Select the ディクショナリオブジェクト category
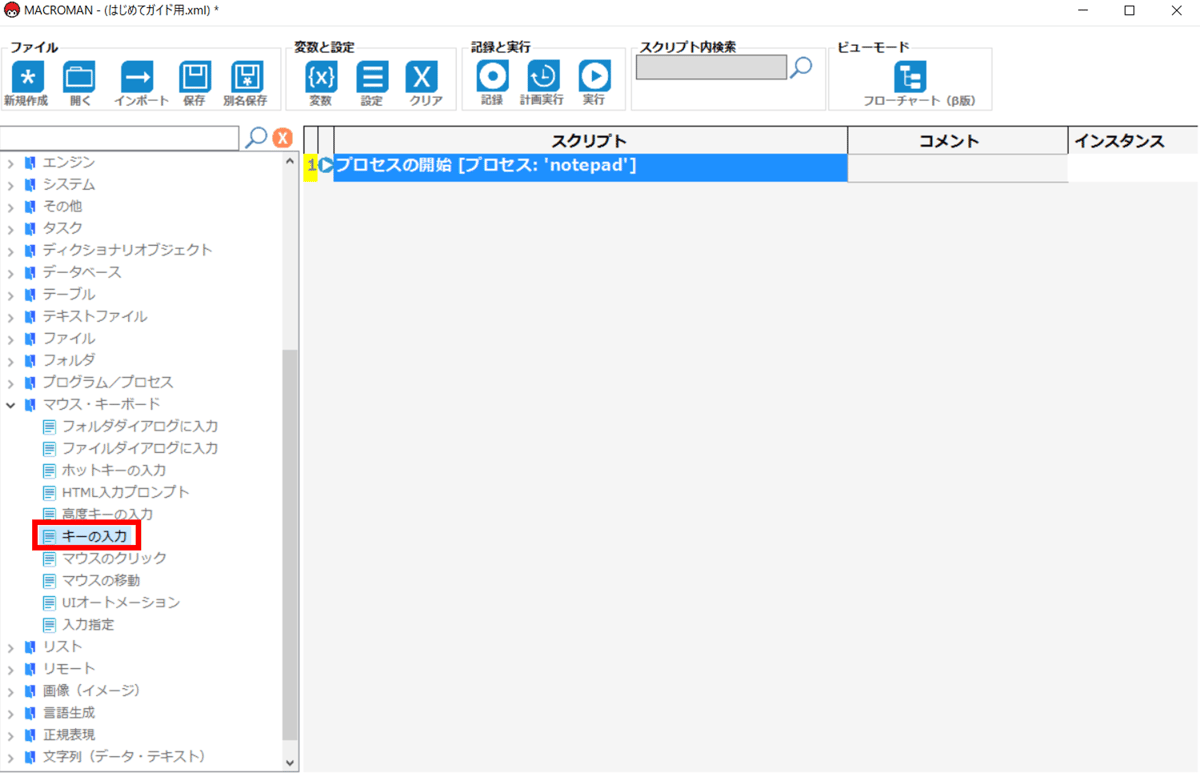This screenshot has width=1200, height=773. [127, 250]
